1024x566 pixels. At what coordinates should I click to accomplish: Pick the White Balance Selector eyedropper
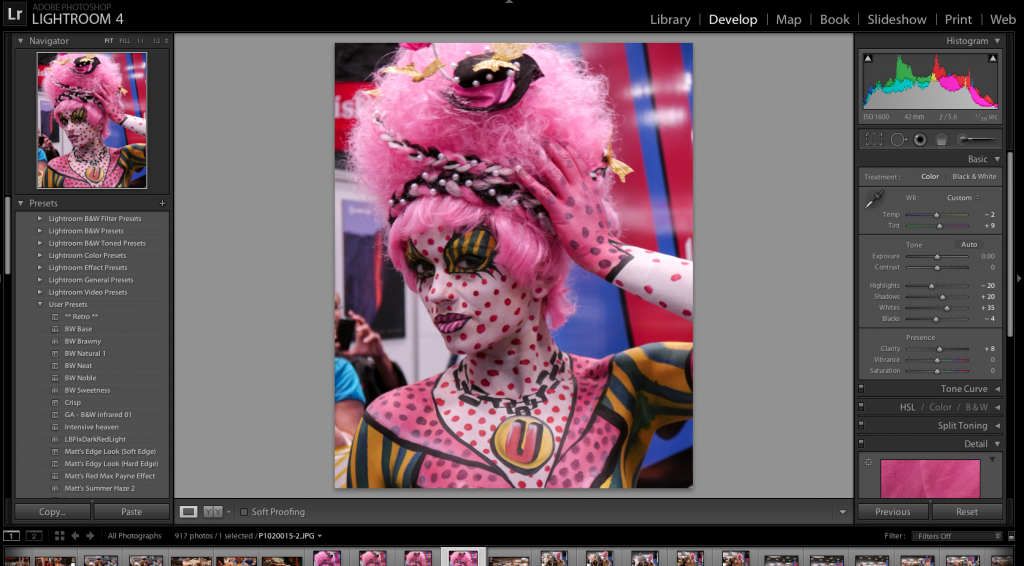point(874,199)
